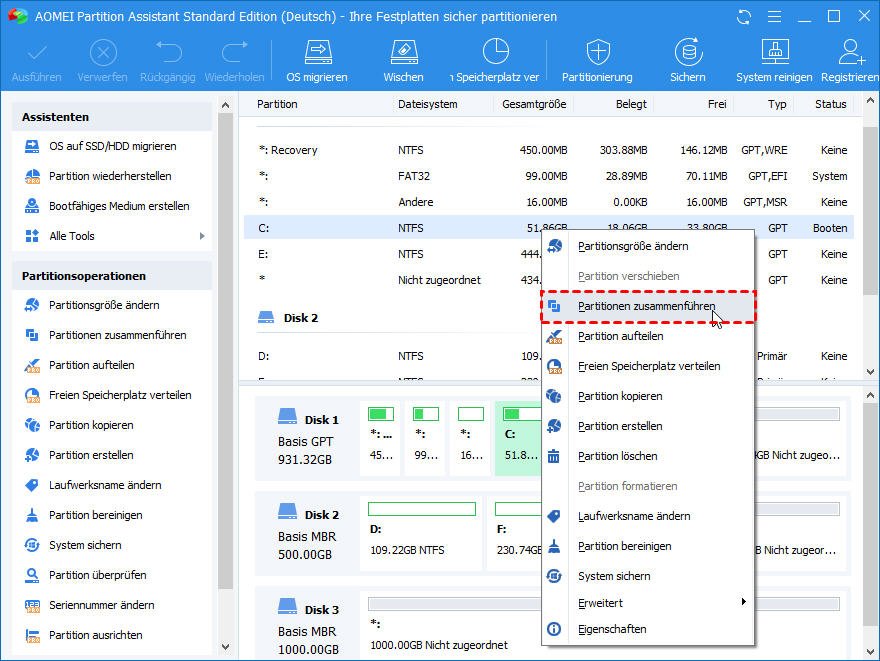Choose System sichern in the context menu
The width and height of the screenshot is (880, 661).
[x=648, y=577]
